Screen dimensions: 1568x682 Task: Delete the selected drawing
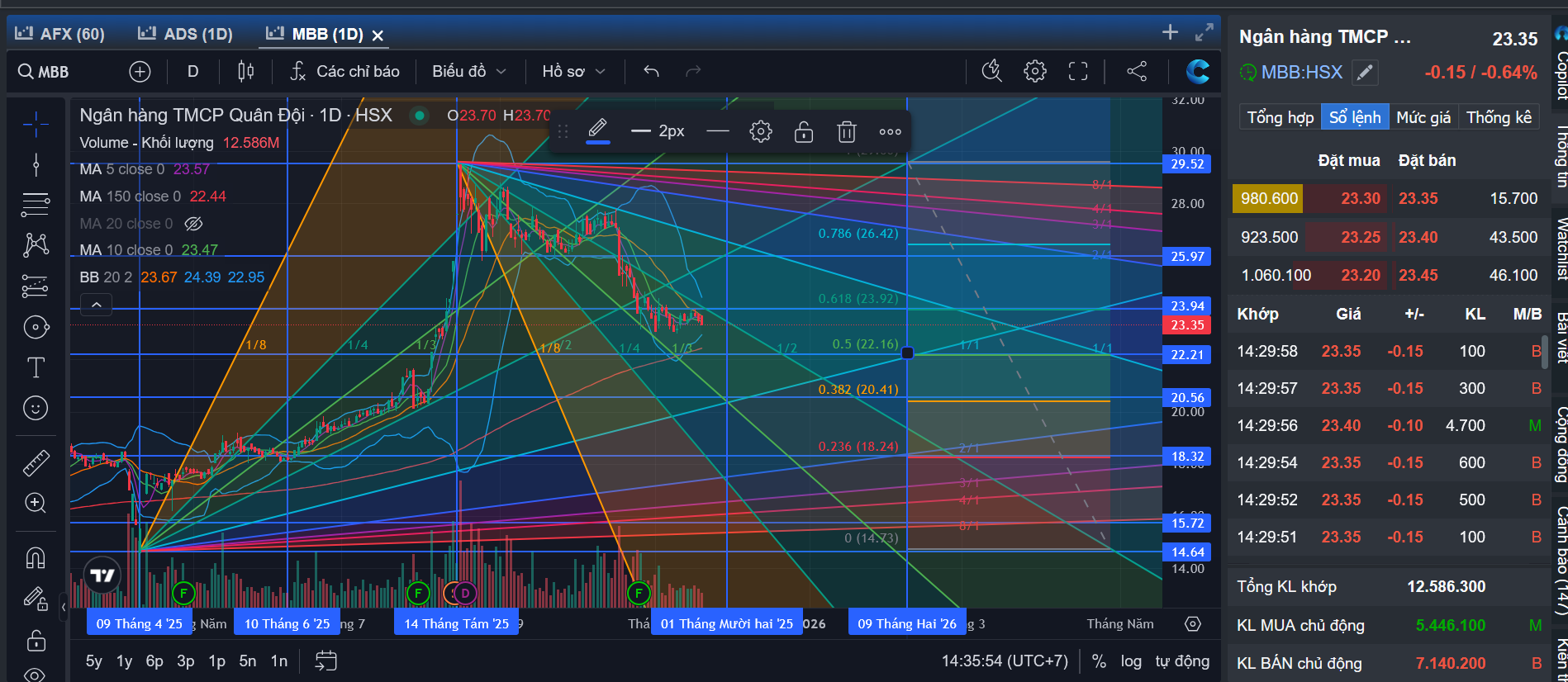pyautogui.click(x=847, y=131)
